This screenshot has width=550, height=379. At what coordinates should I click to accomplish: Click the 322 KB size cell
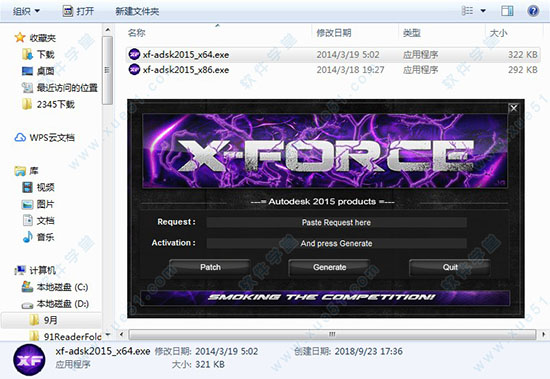pyautogui.click(x=523, y=55)
